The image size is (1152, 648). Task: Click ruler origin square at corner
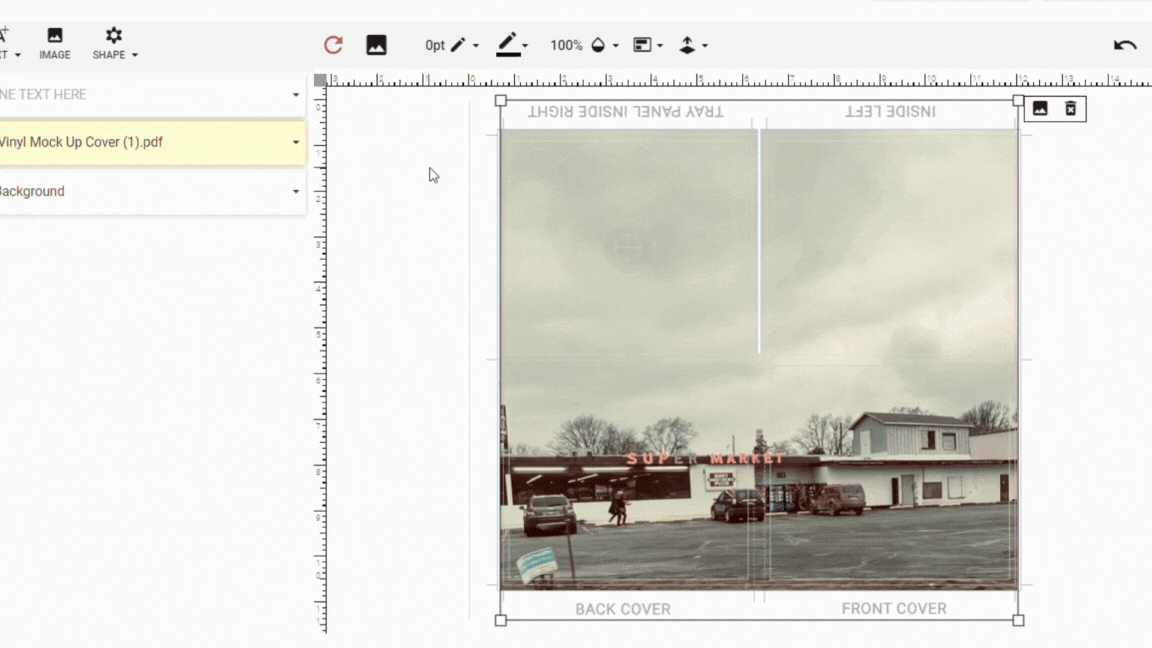[x=320, y=79]
